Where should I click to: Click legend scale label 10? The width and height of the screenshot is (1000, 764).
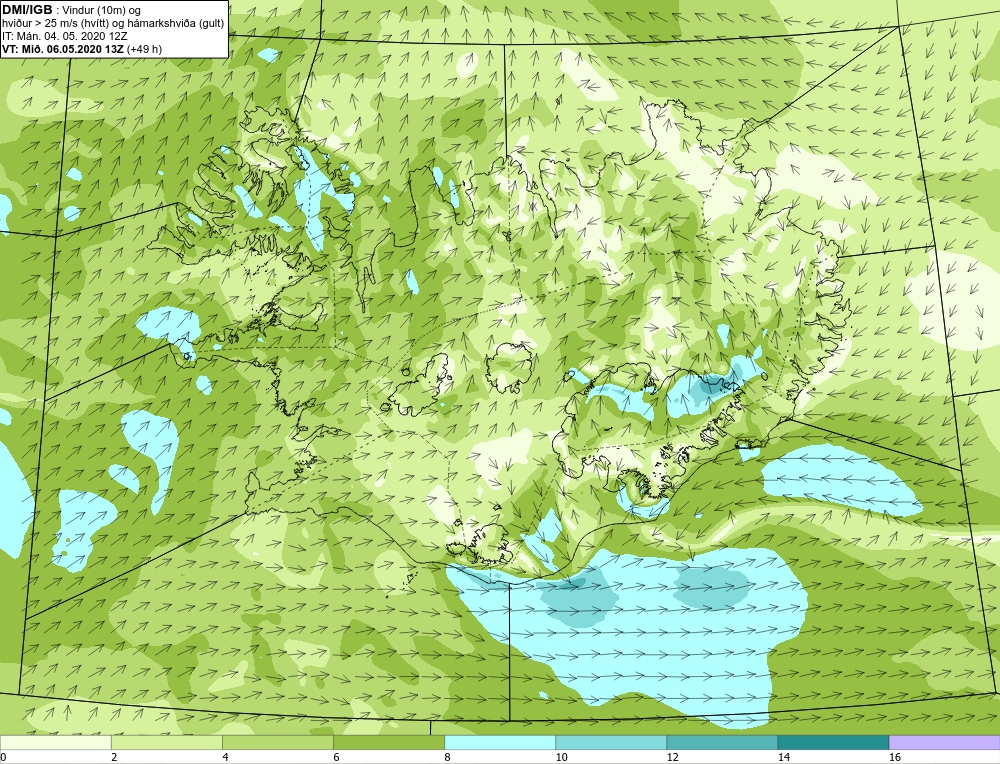(x=561, y=757)
